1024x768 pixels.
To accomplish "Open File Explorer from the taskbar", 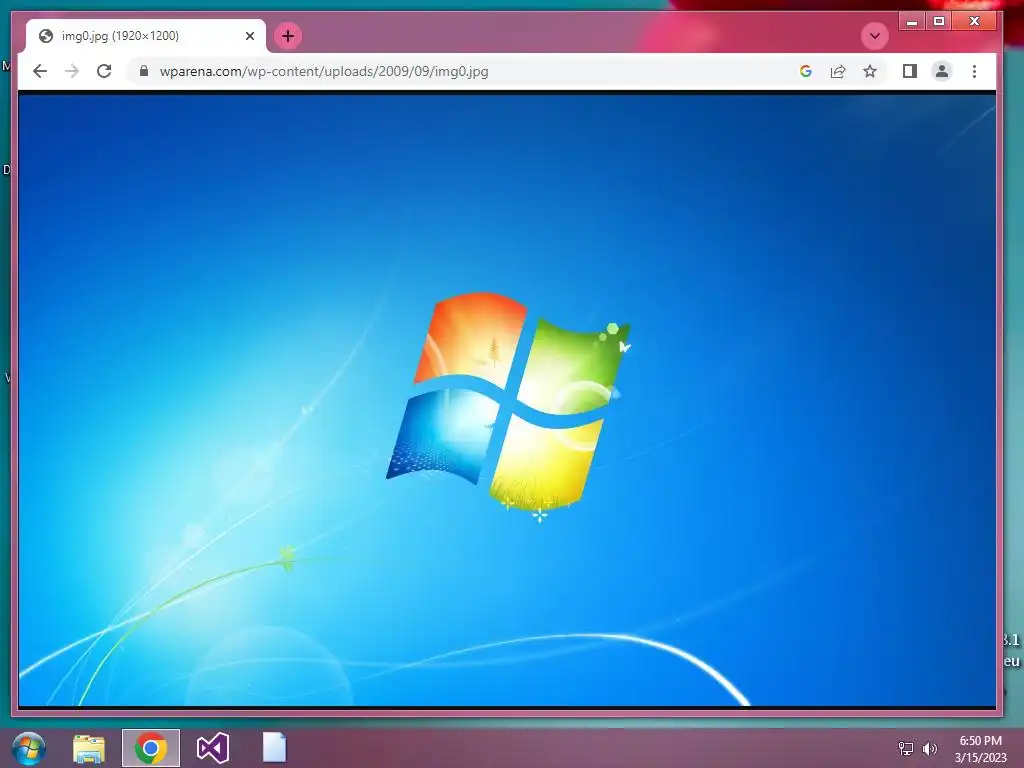I will click(x=89, y=748).
